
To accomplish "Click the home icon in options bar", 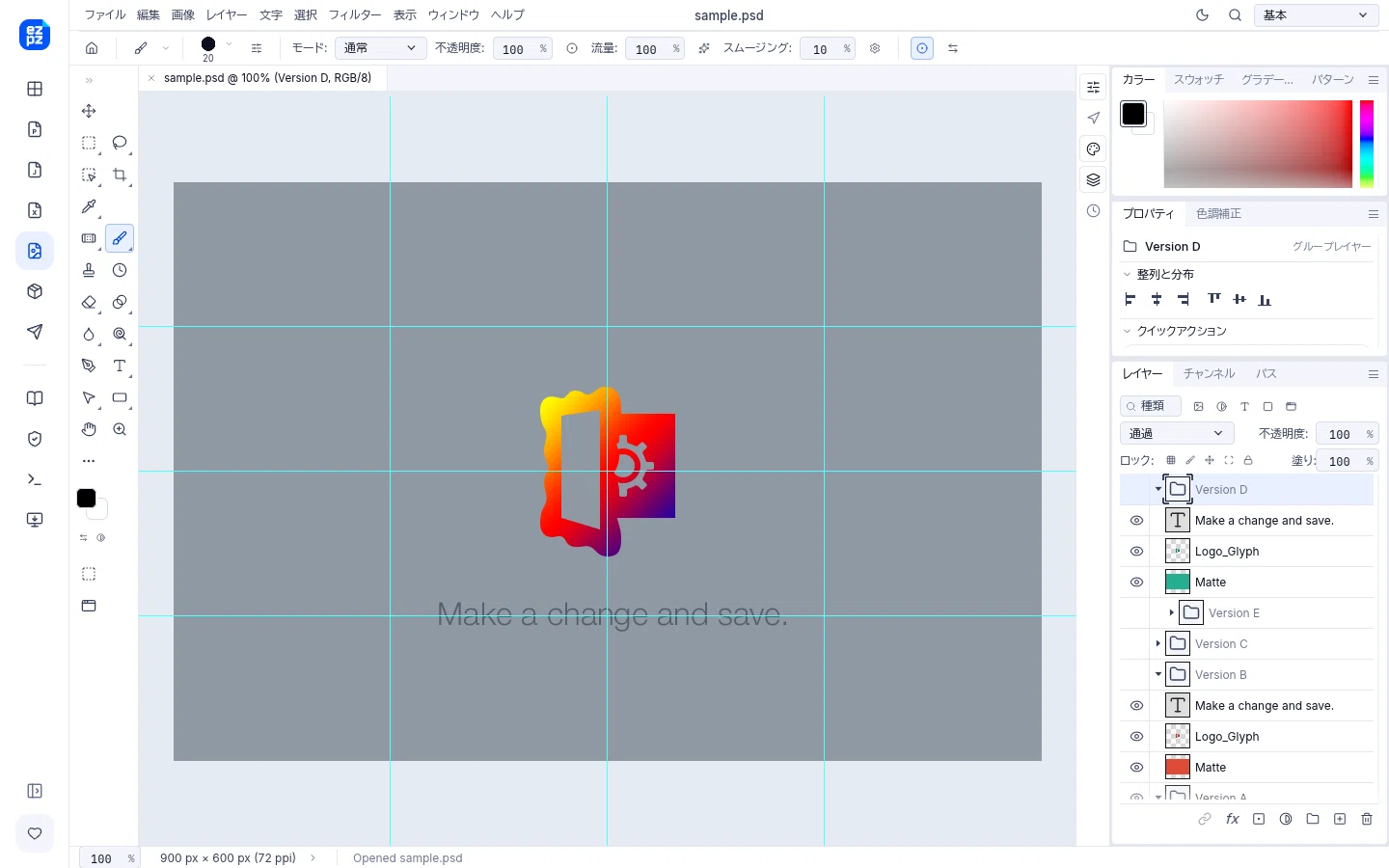I will tap(92, 48).
